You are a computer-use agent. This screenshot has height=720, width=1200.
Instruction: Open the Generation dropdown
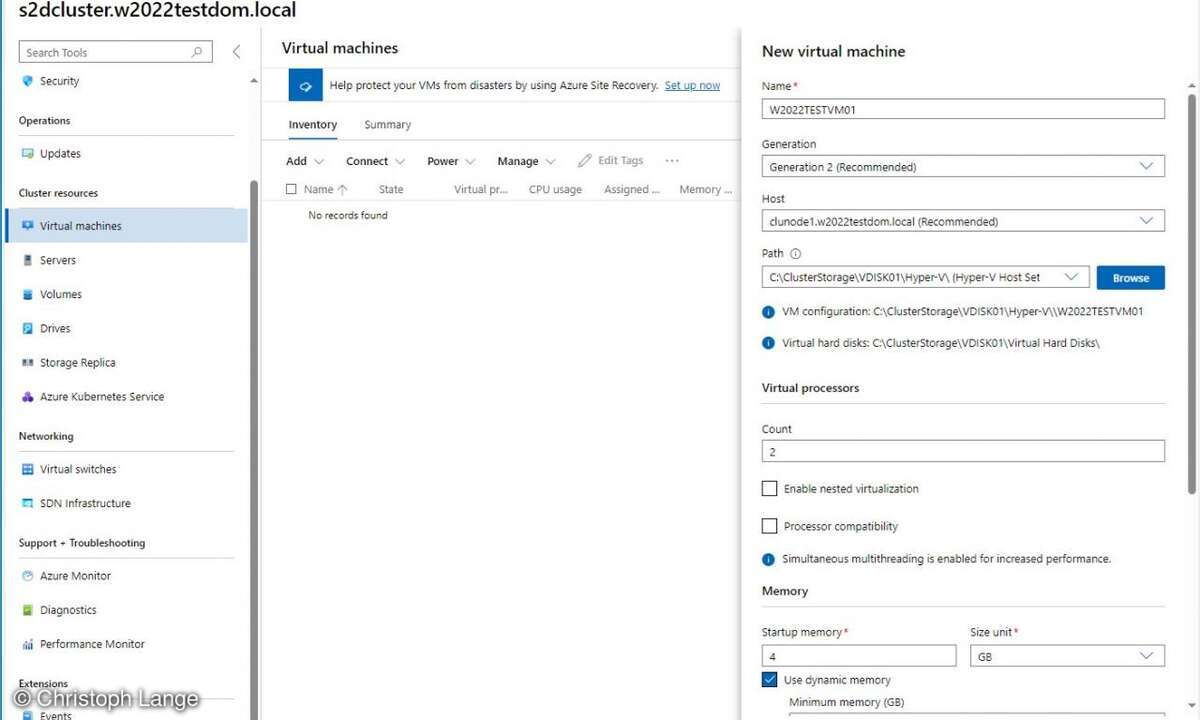[x=962, y=167]
